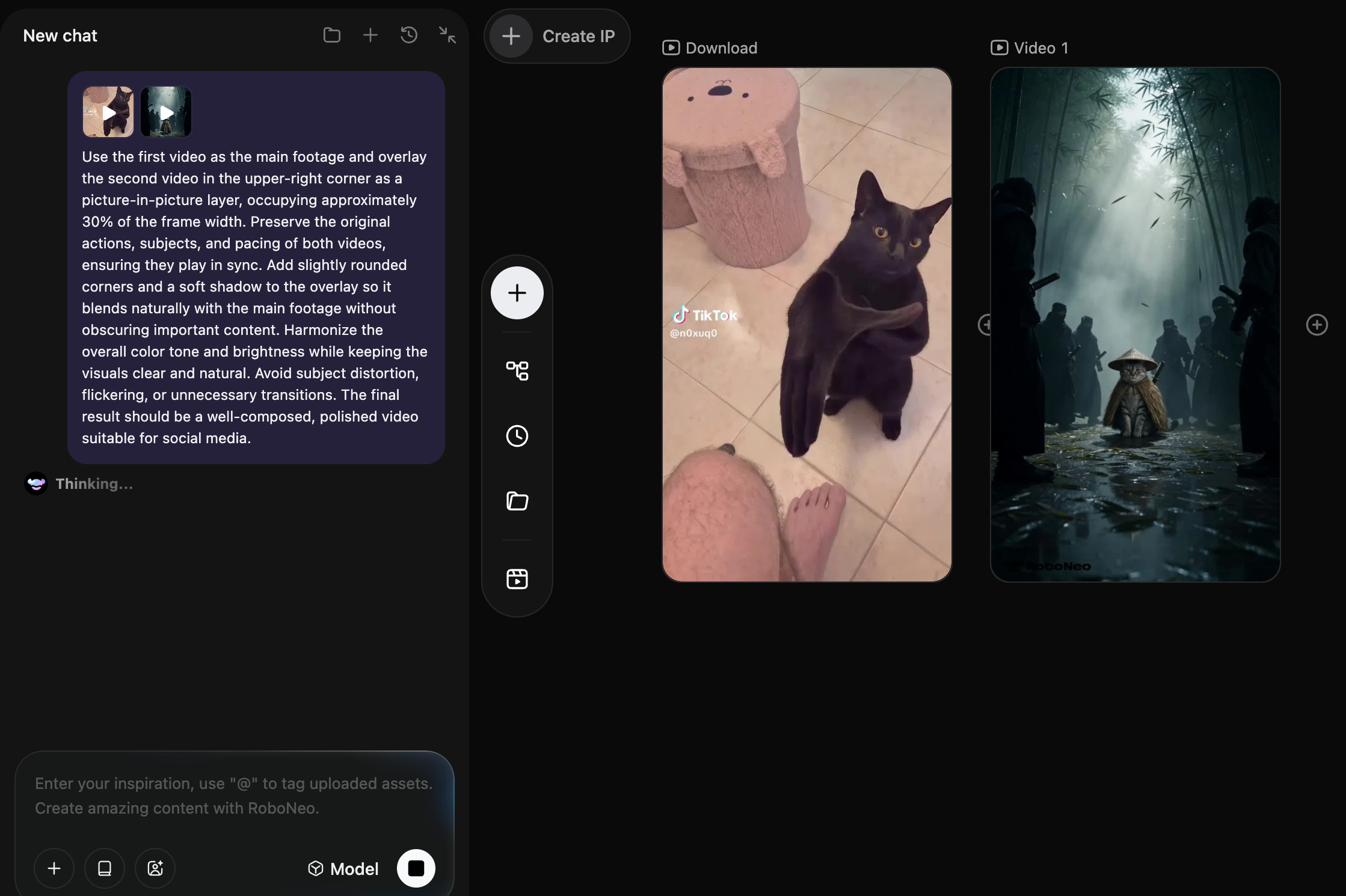Click the Thinking status text

click(94, 483)
